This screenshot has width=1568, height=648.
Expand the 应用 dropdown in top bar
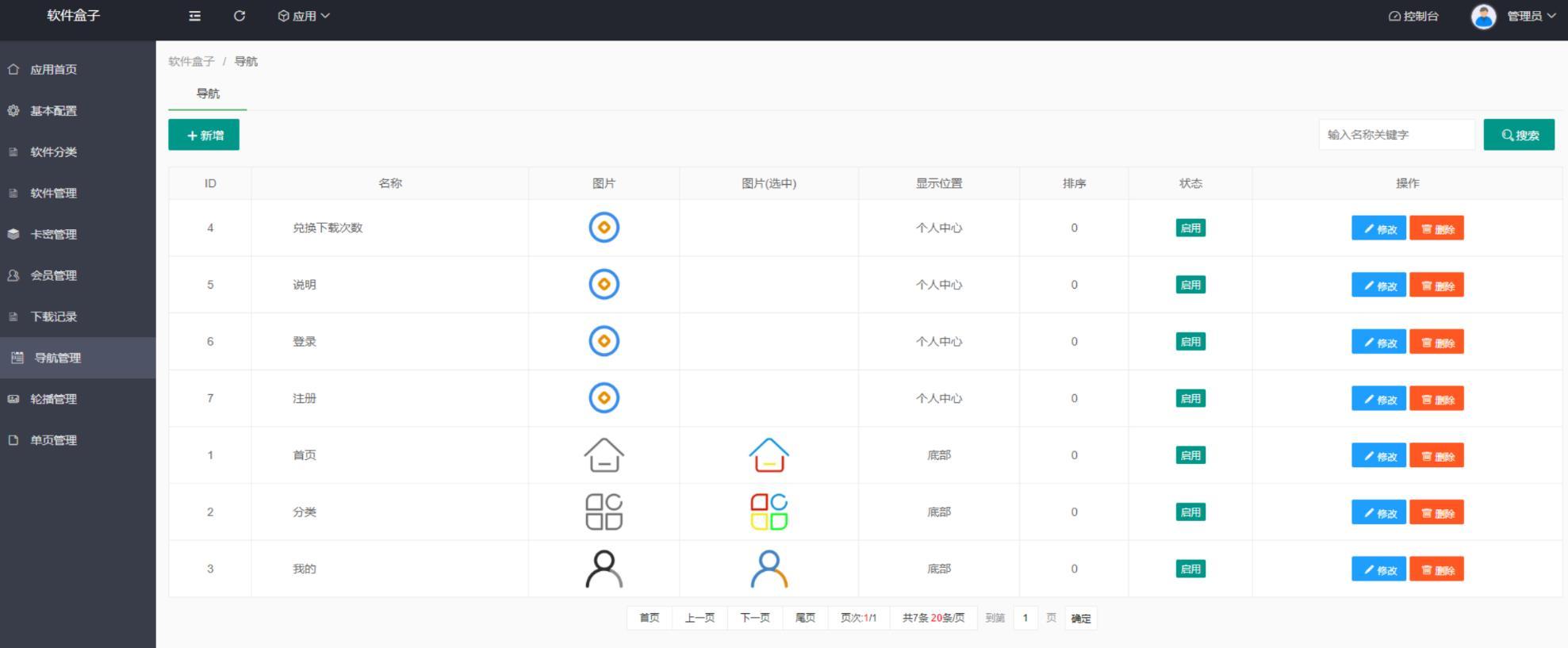click(304, 16)
